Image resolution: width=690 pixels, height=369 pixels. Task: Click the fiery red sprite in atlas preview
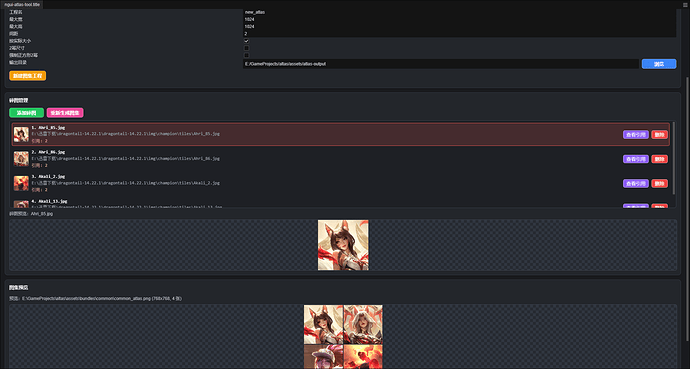363,357
